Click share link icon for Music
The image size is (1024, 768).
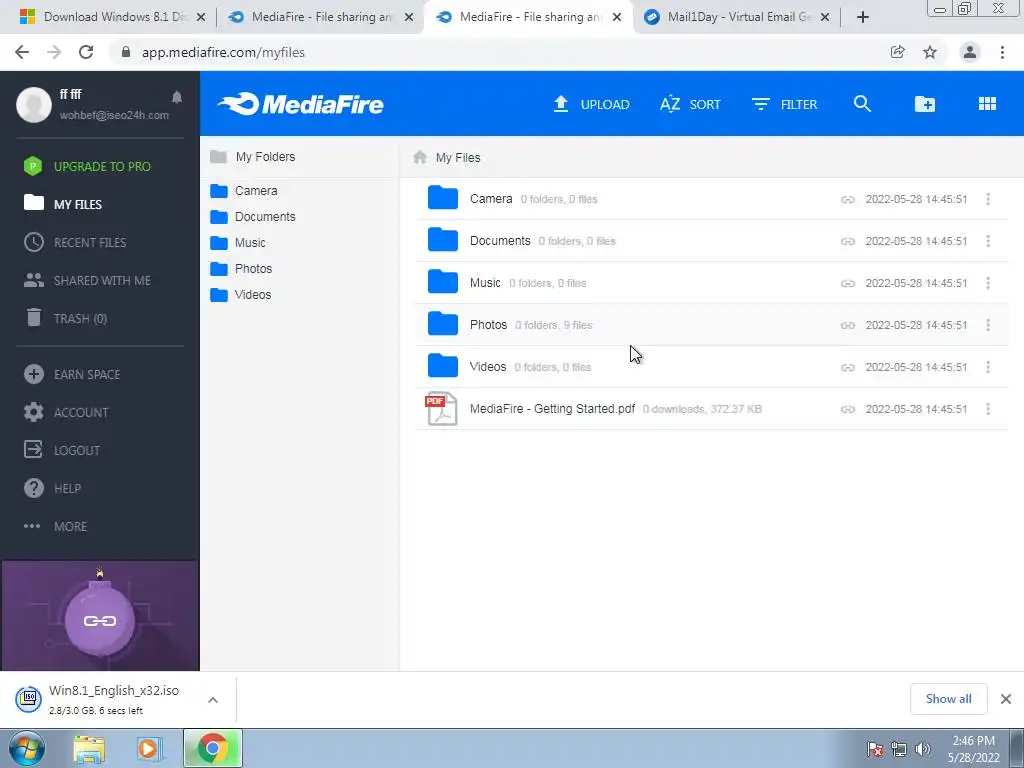click(848, 283)
